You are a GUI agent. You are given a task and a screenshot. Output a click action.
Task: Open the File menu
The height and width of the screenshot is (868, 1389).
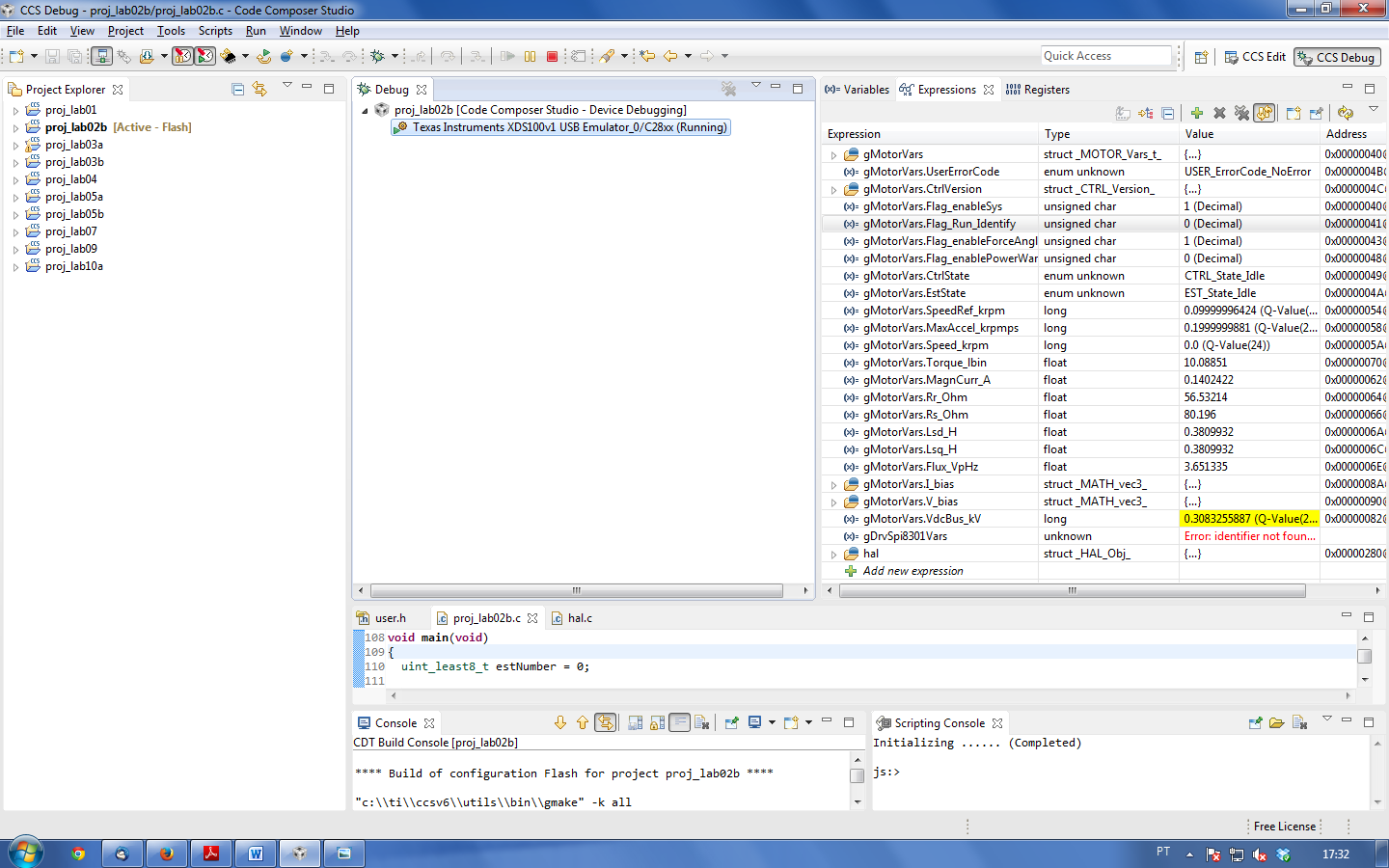pos(15,31)
